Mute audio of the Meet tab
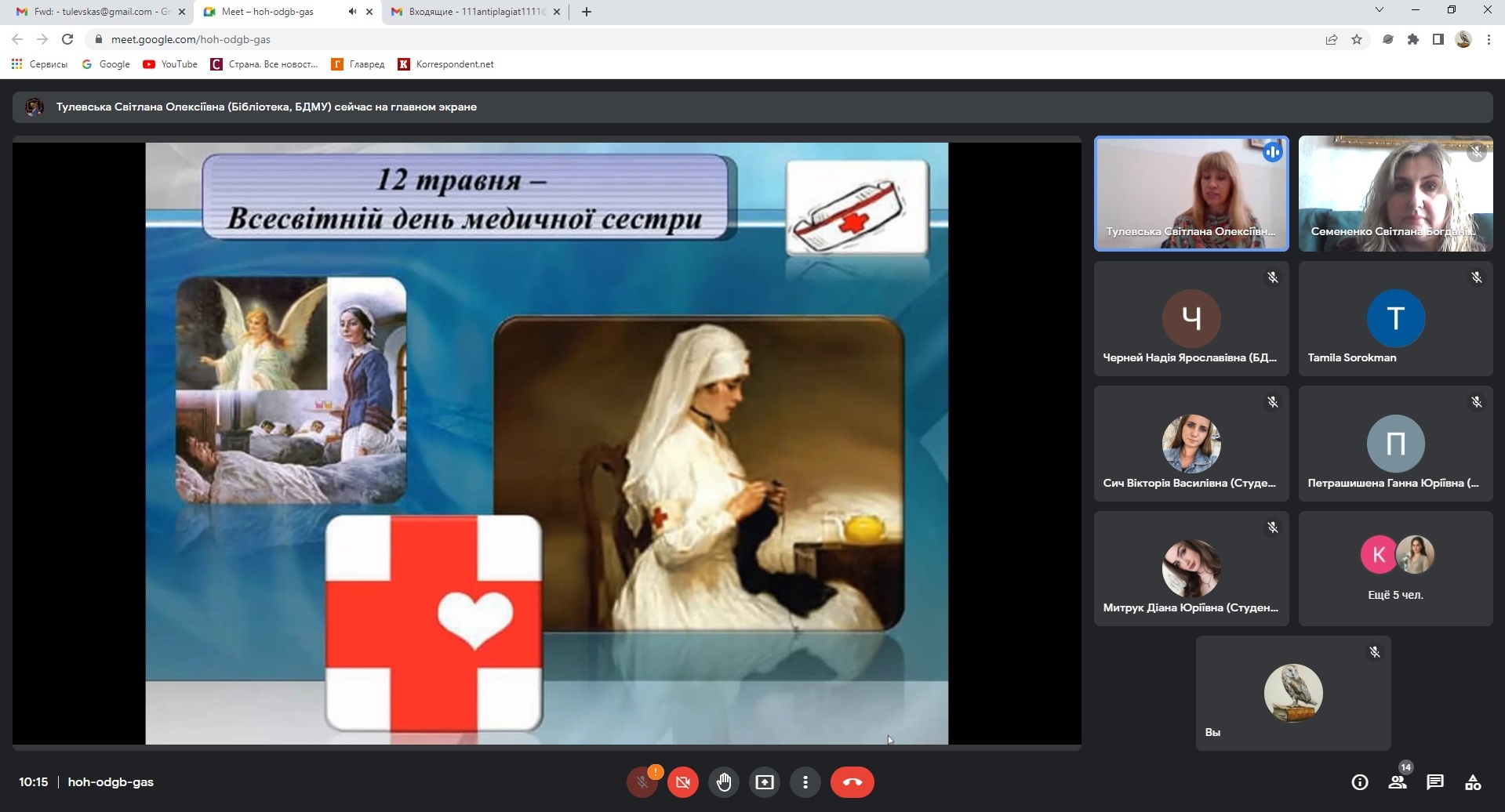Image resolution: width=1505 pixels, height=812 pixels. pos(352,12)
